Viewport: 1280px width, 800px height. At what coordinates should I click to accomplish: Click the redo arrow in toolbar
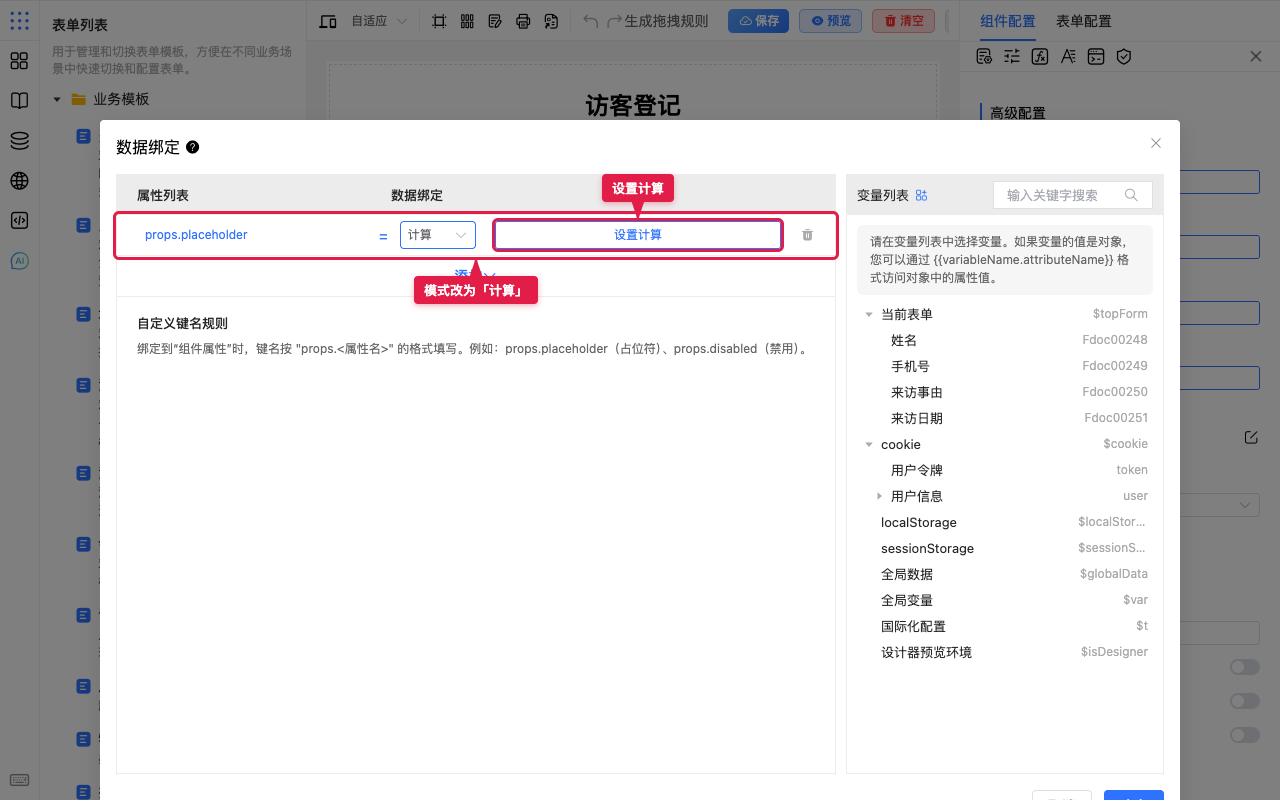click(x=615, y=21)
